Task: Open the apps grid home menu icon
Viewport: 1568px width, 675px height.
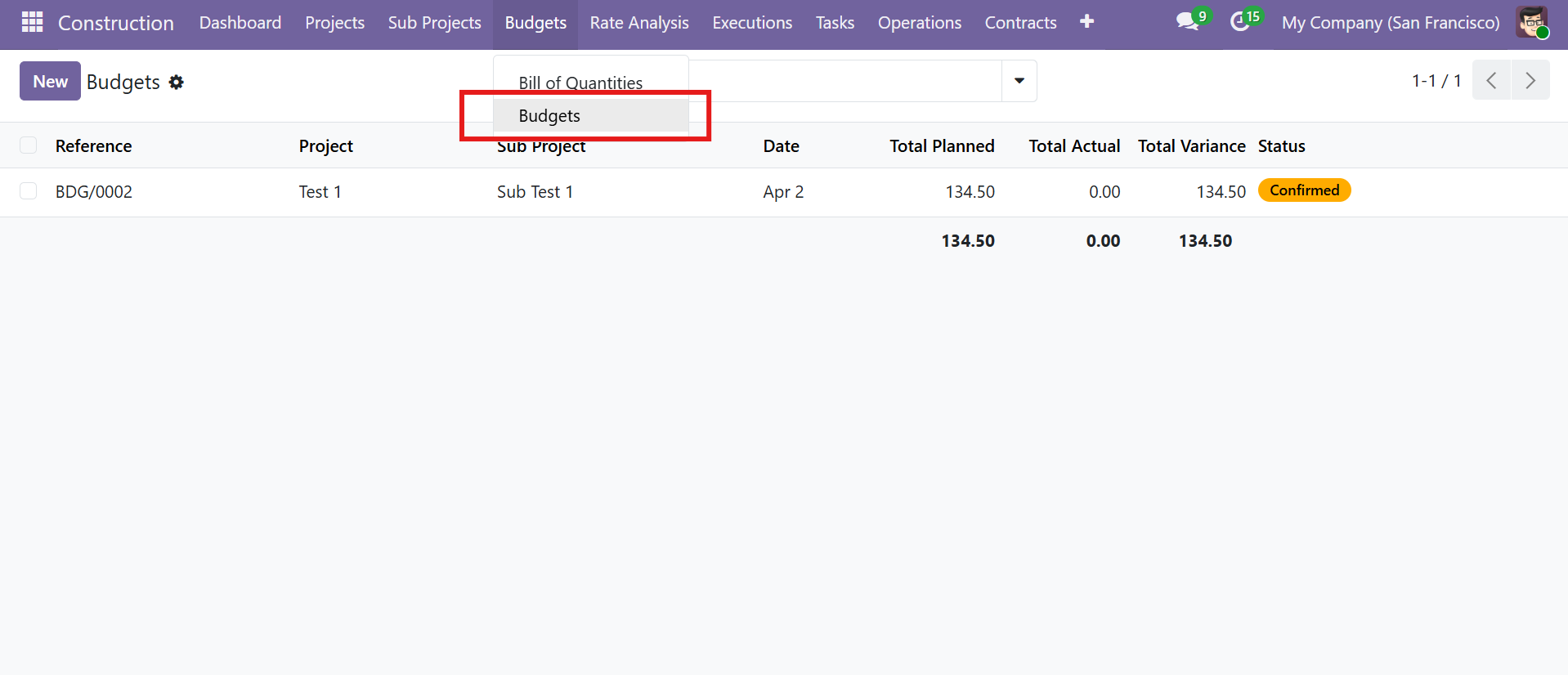Action: pyautogui.click(x=32, y=22)
